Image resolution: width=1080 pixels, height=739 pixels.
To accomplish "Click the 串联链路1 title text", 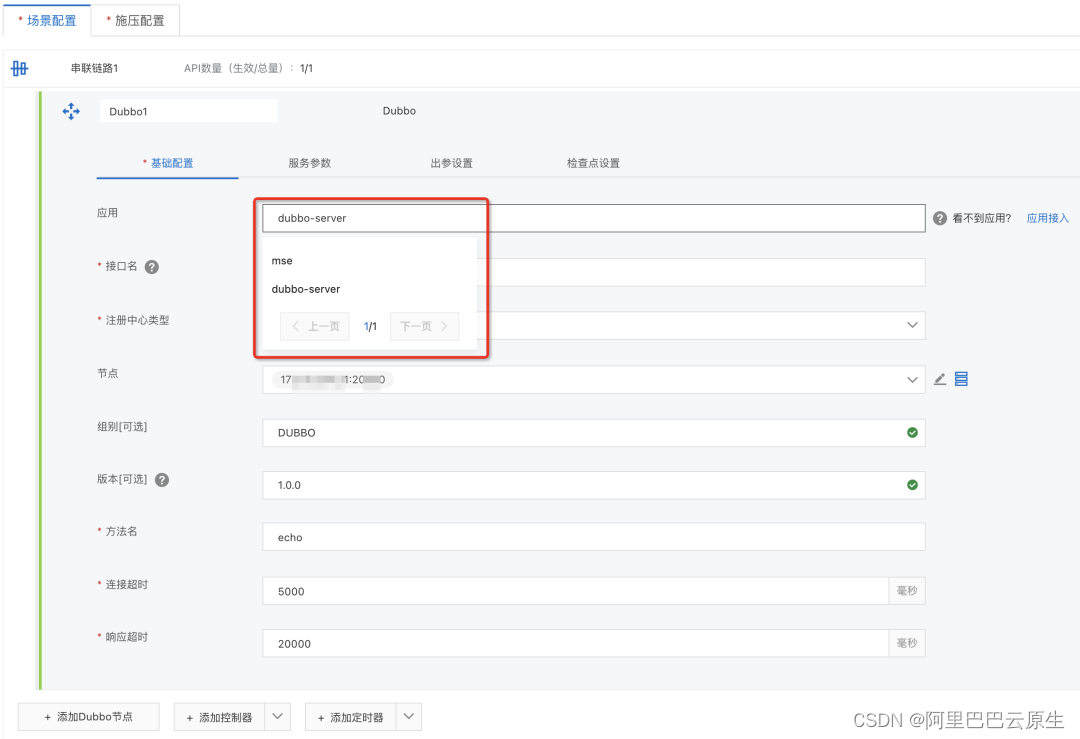I will tap(94, 68).
